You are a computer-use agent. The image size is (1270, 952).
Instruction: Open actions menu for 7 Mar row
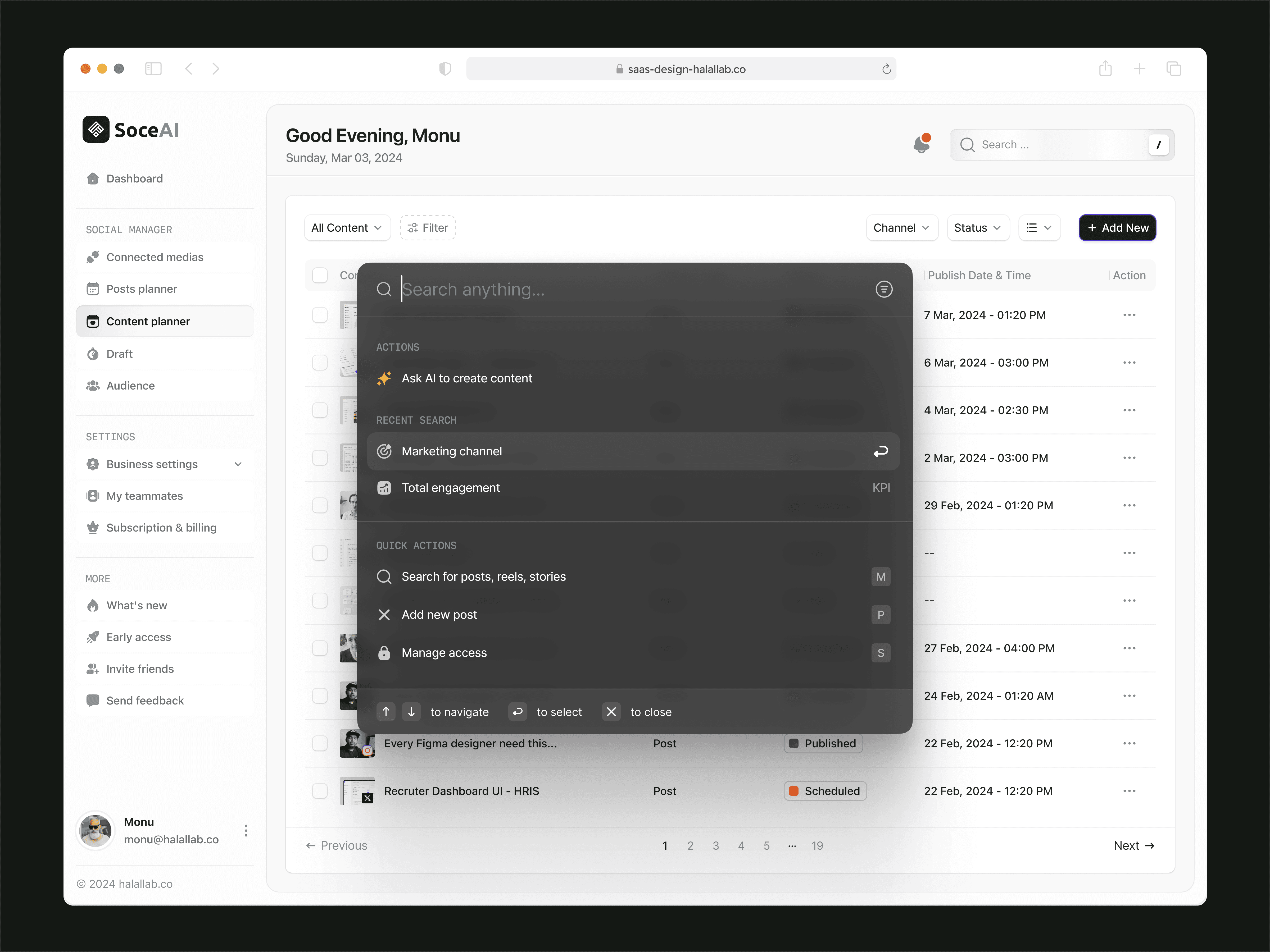(1129, 315)
